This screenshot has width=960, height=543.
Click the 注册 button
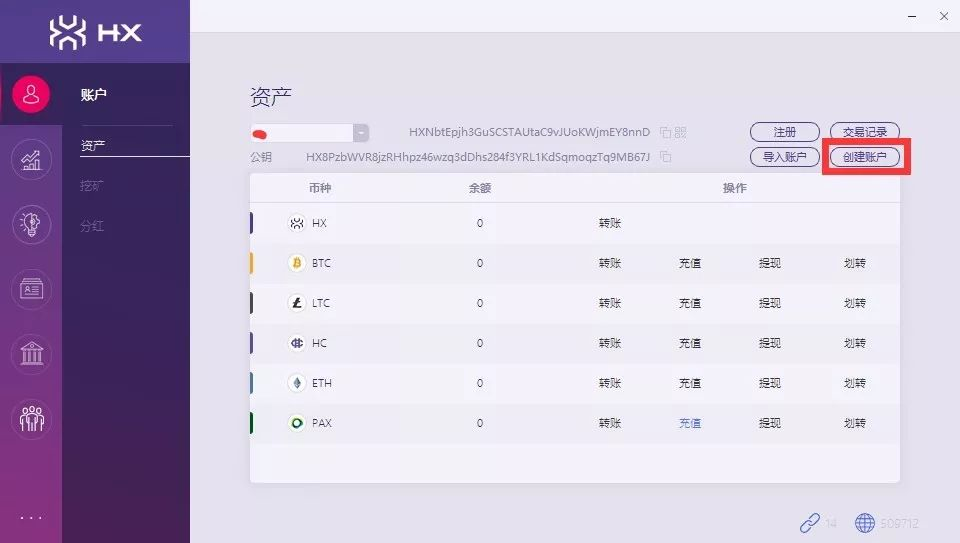coord(784,132)
